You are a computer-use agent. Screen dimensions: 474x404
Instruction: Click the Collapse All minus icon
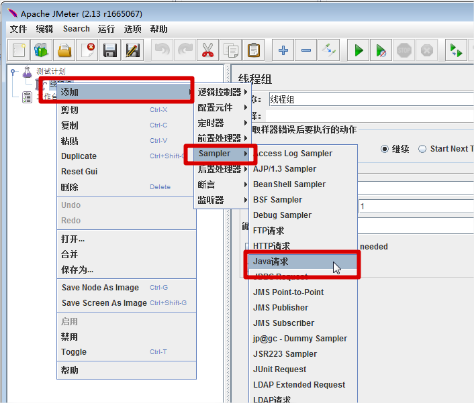coord(306,51)
